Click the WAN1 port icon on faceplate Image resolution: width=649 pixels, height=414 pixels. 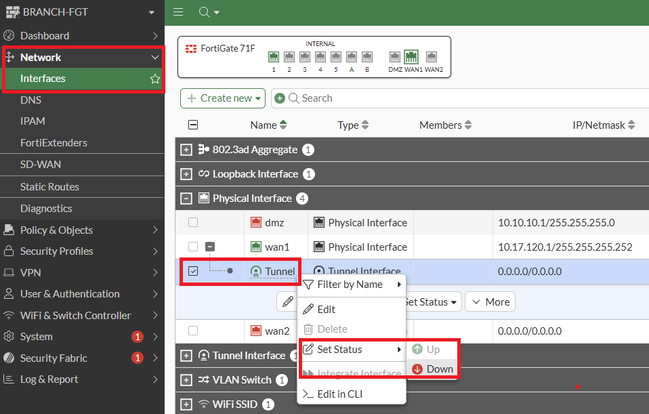point(411,57)
